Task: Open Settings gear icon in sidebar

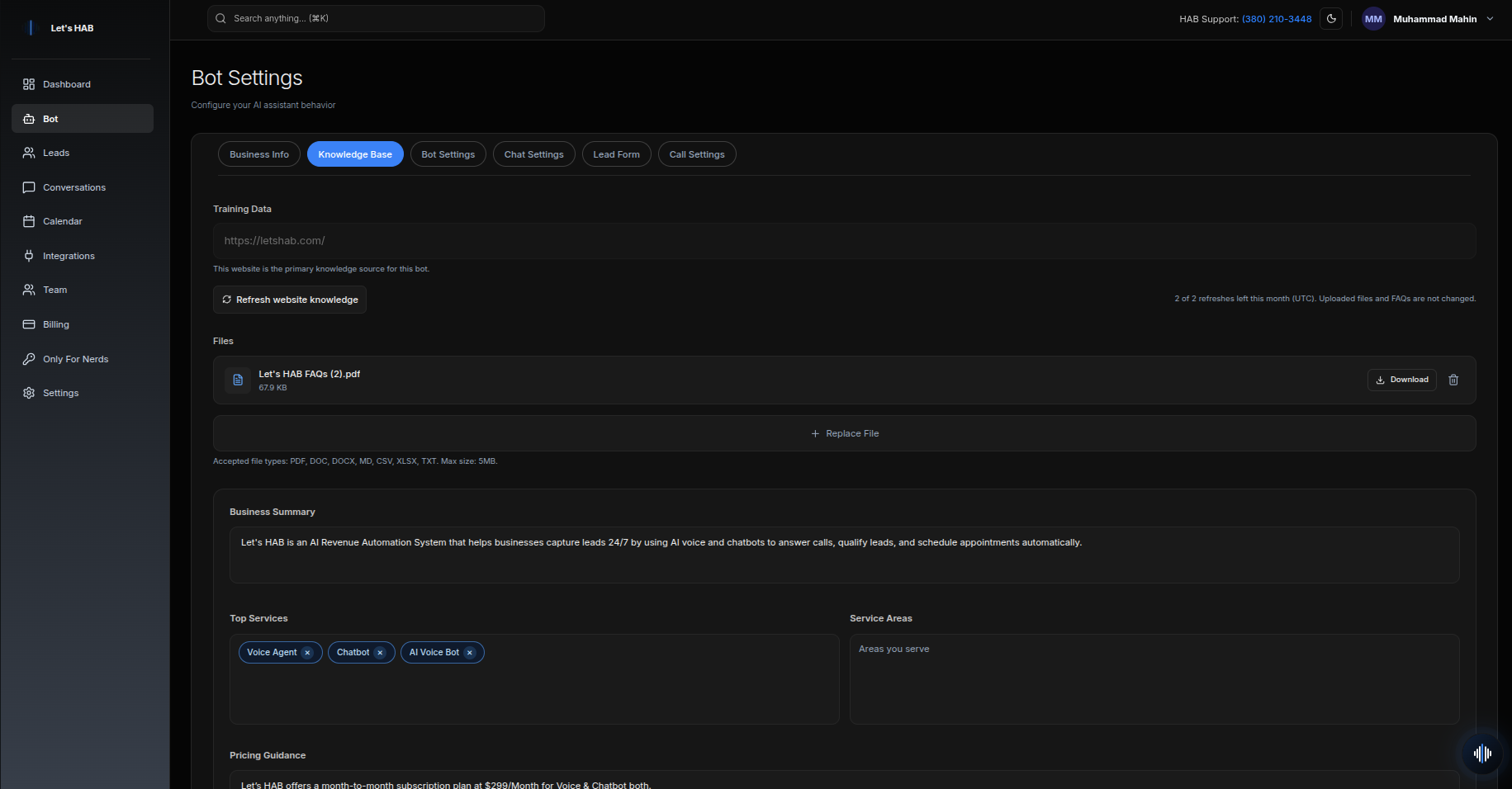Action: coord(29,393)
